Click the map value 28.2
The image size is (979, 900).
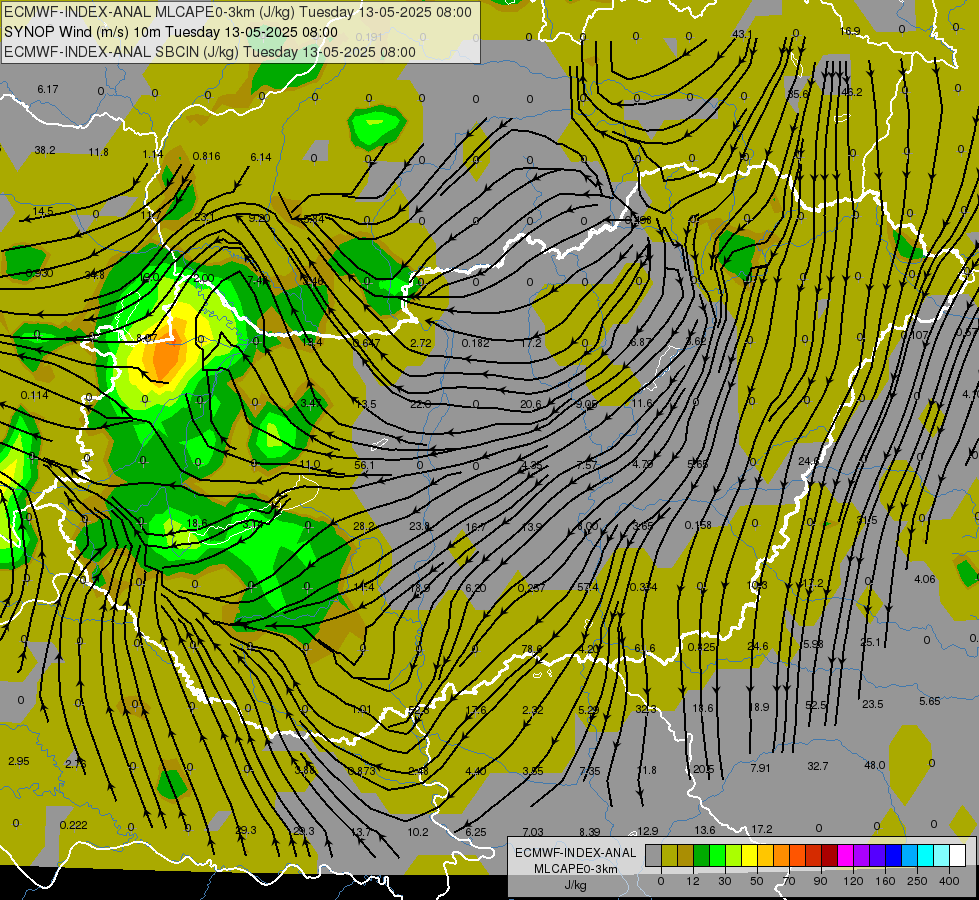364,527
